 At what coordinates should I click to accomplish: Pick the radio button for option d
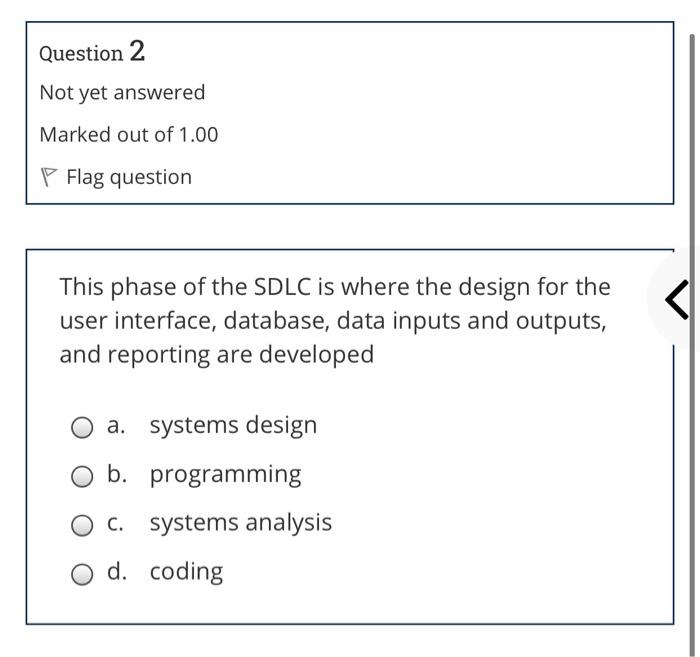(82, 574)
